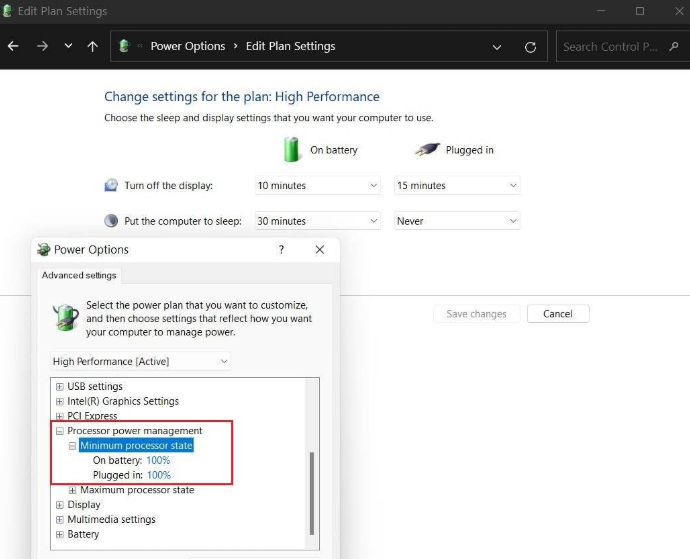Expand Maximum processor state node
The height and width of the screenshot is (559, 690).
[x=73, y=490]
